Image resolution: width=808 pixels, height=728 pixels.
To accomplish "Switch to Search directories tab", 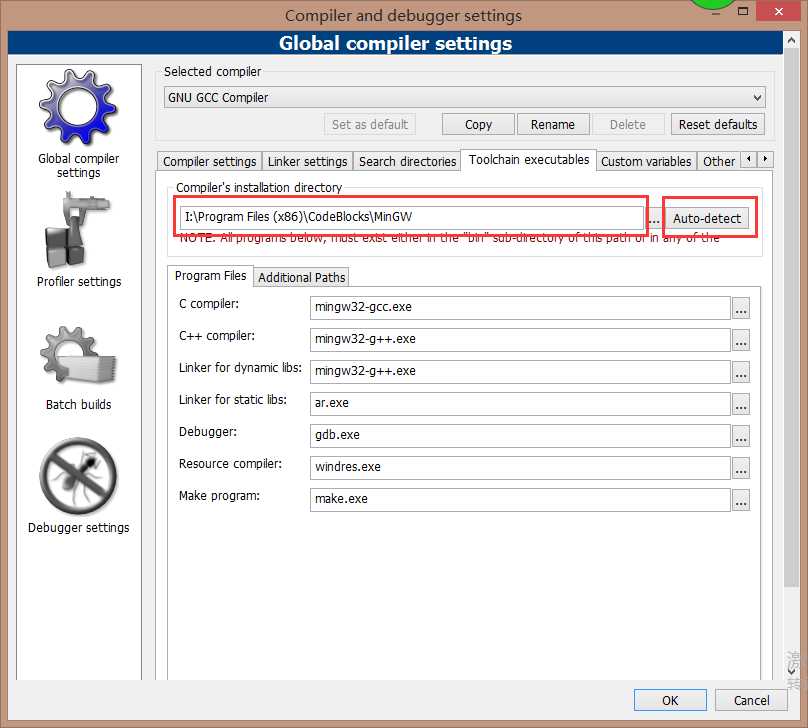I will (x=407, y=161).
